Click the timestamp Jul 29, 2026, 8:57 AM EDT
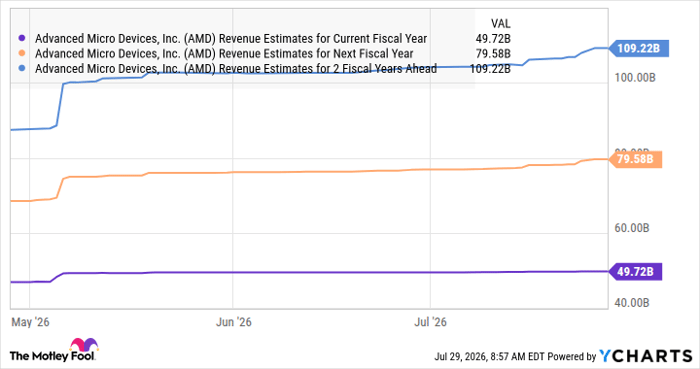This screenshot has height=369, width=700. point(490,357)
